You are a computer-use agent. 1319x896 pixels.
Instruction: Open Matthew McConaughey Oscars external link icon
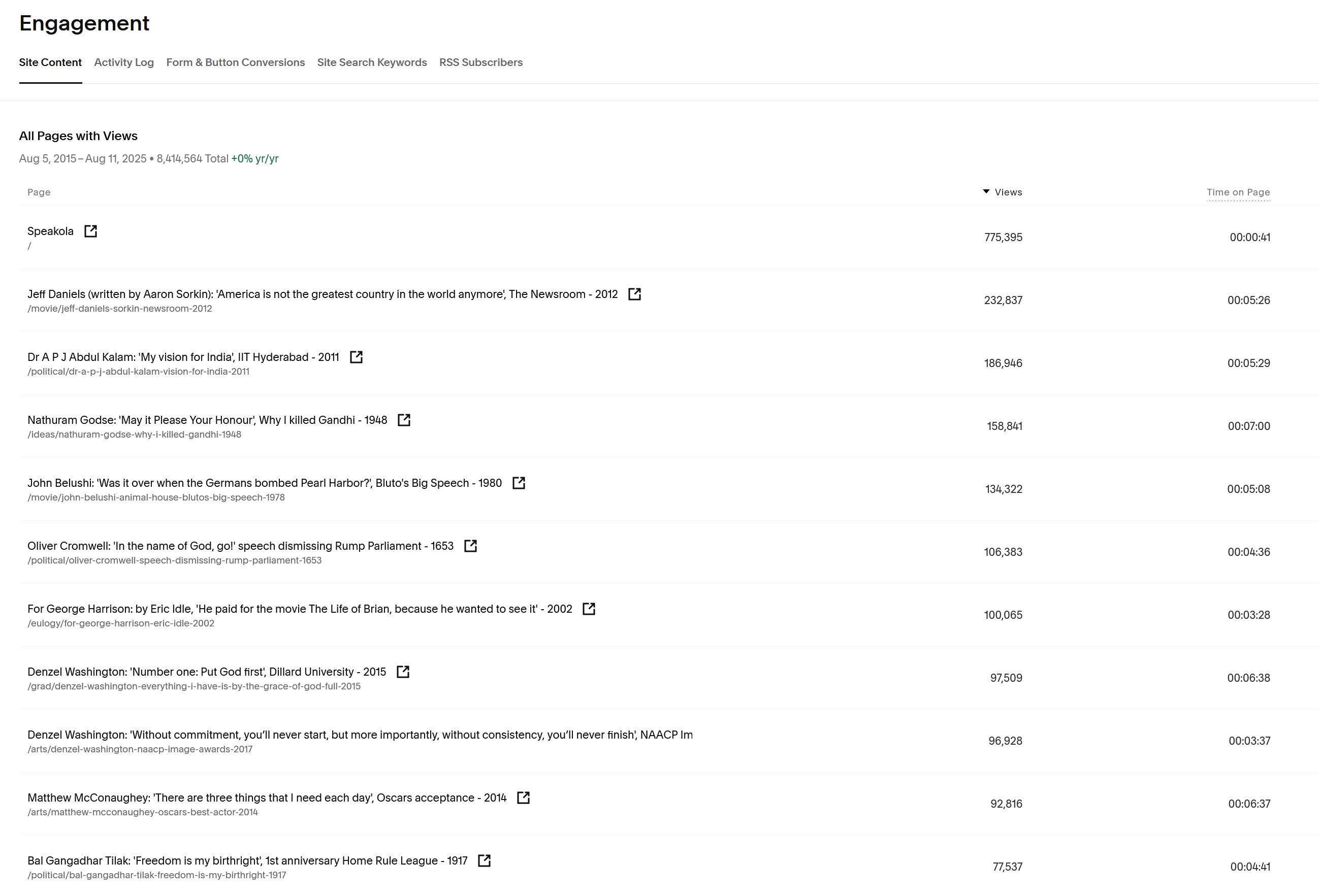coord(523,798)
